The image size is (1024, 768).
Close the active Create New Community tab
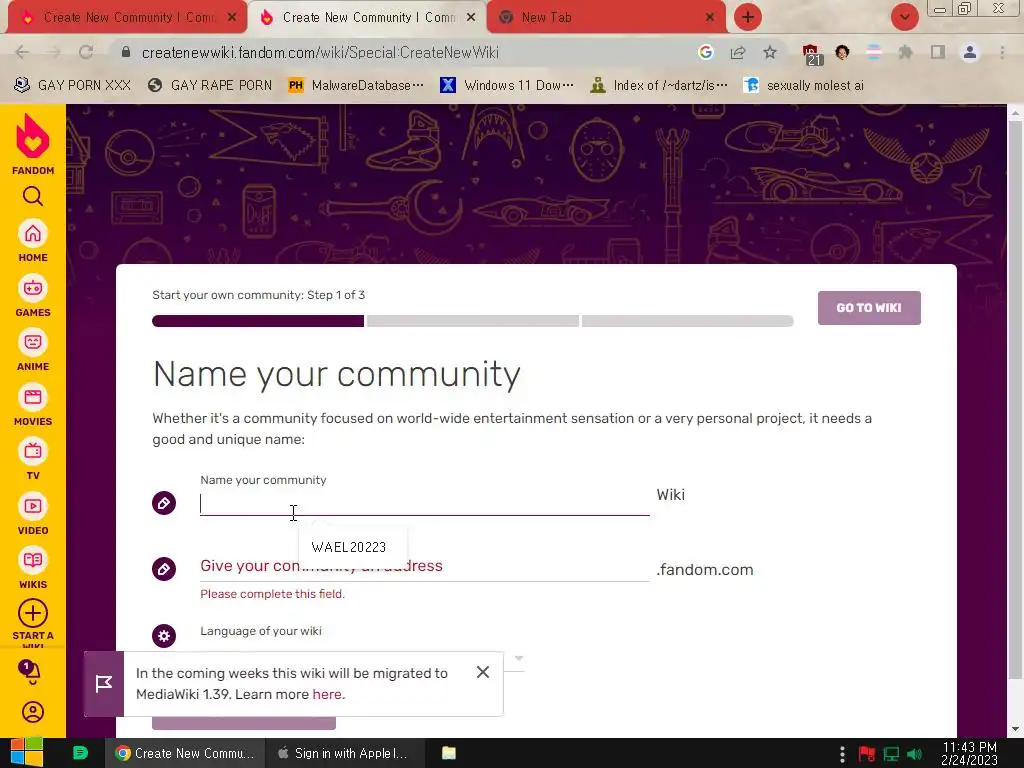pos(471,18)
